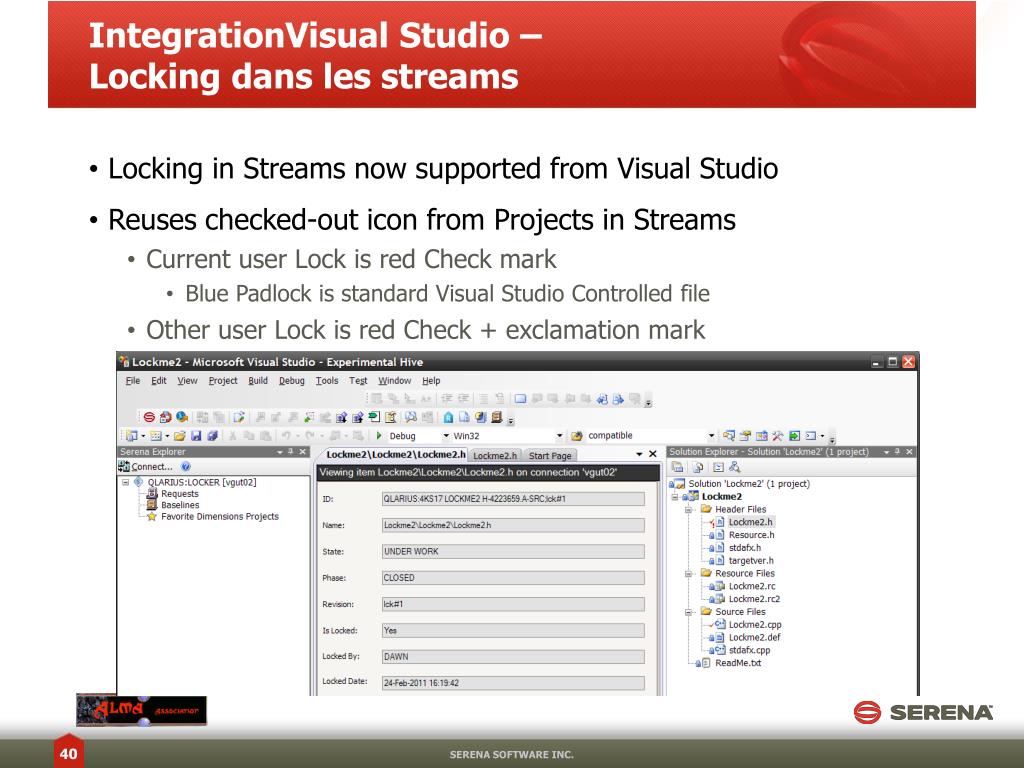Collapse the QLARIUS:LOCKER tree node

[125, 483]
